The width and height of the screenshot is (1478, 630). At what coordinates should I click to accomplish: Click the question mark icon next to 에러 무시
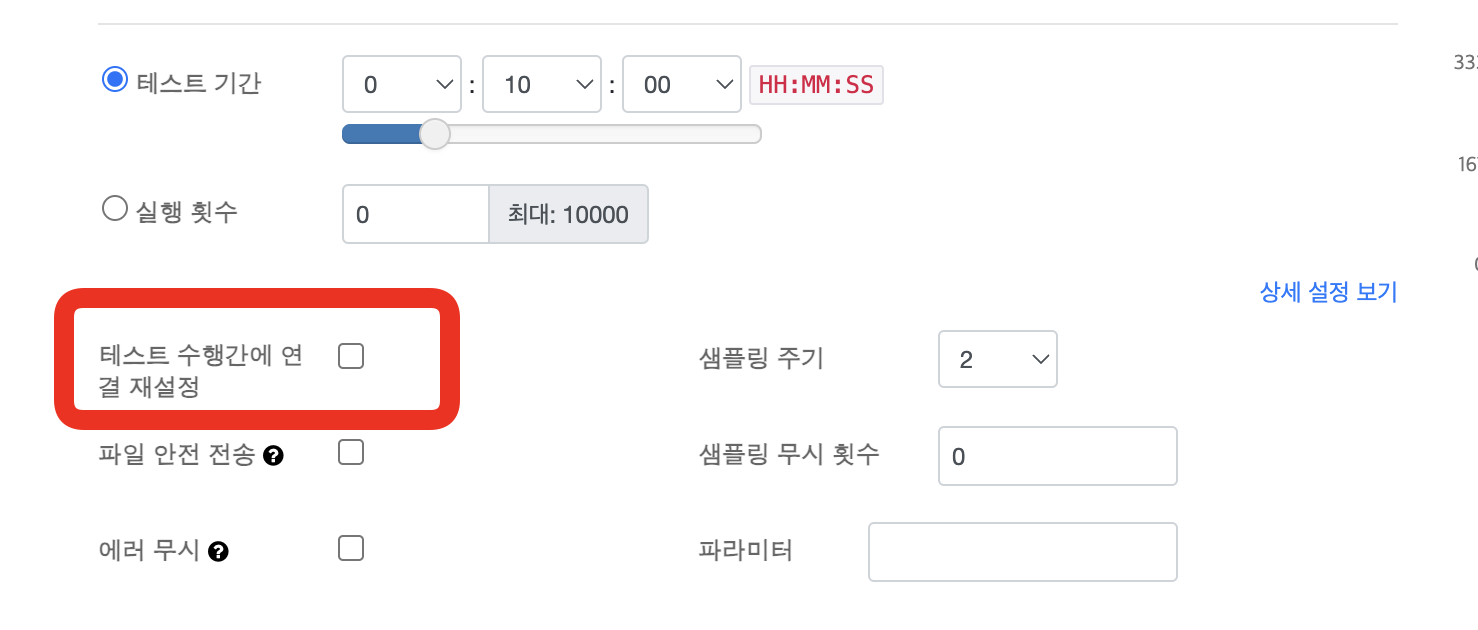point(219,551)
